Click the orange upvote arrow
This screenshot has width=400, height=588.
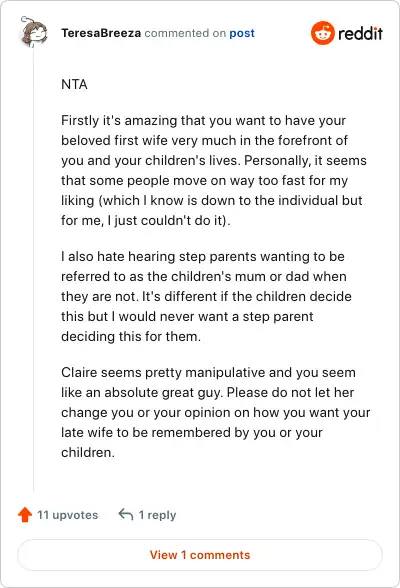25,514
